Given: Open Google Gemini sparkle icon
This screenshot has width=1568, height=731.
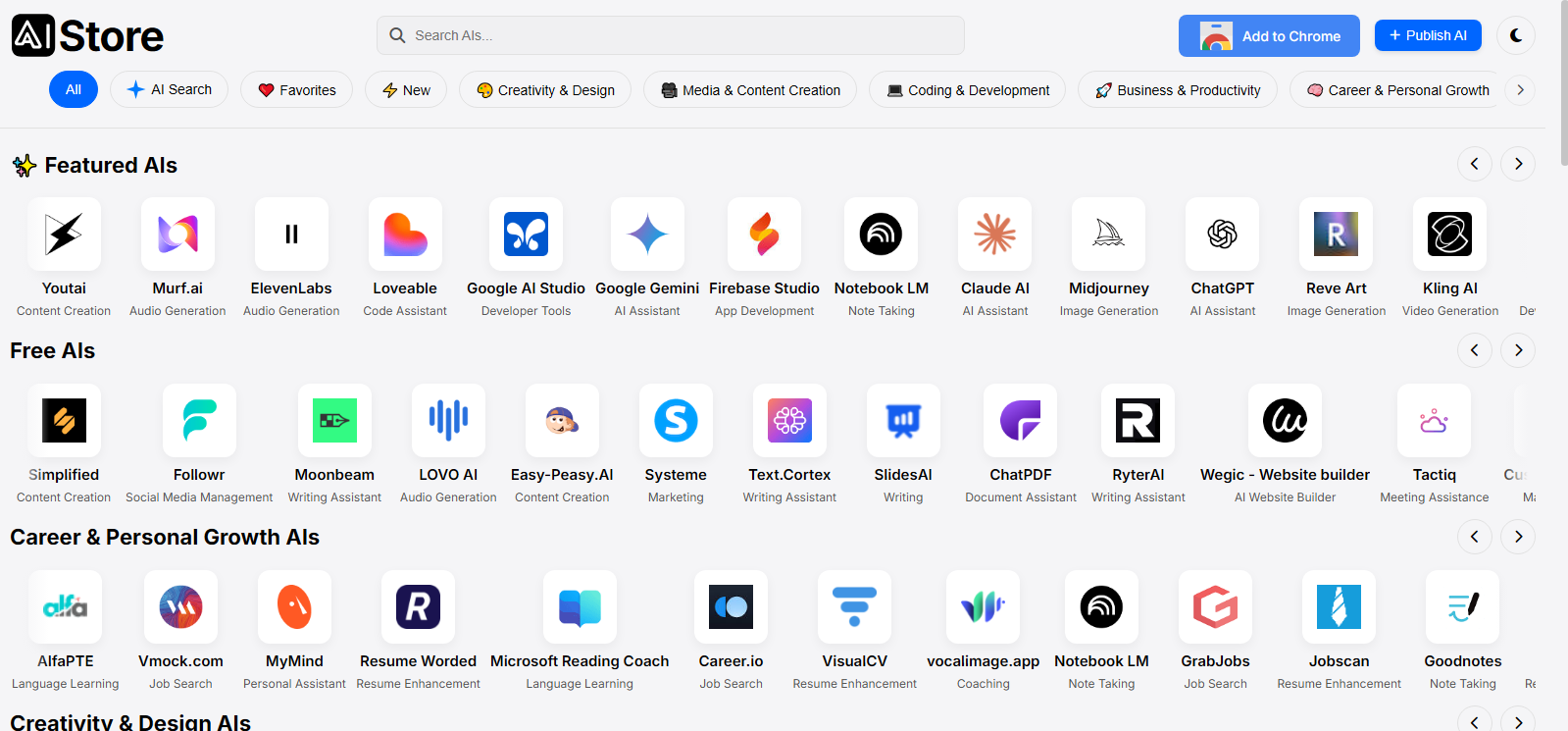Looking at the screenshot, I should pos(647,234).
